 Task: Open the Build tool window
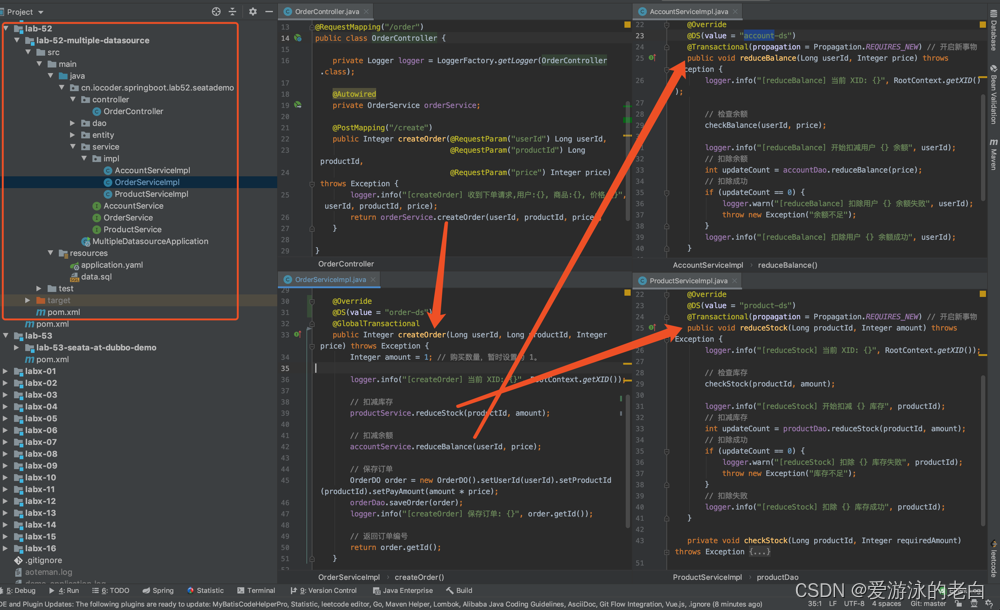coord(459,591)
